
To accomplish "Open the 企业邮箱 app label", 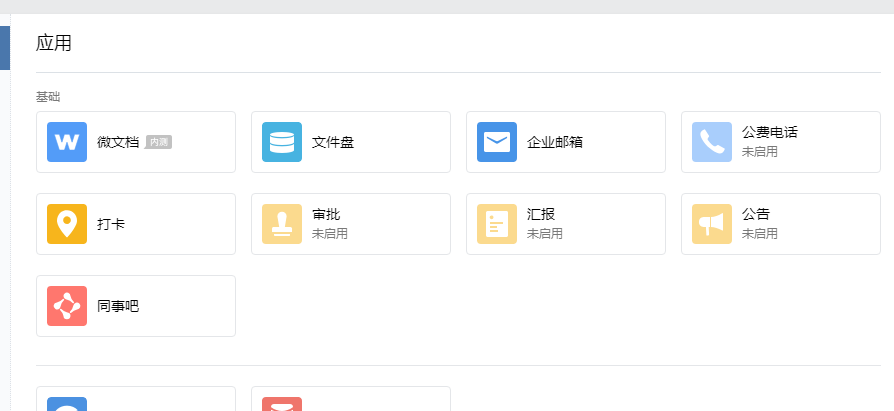I will point(555,142).
